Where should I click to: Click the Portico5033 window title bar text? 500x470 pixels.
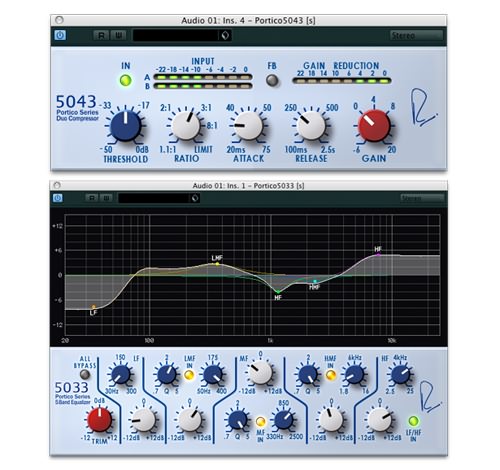(x=248, y=185)
